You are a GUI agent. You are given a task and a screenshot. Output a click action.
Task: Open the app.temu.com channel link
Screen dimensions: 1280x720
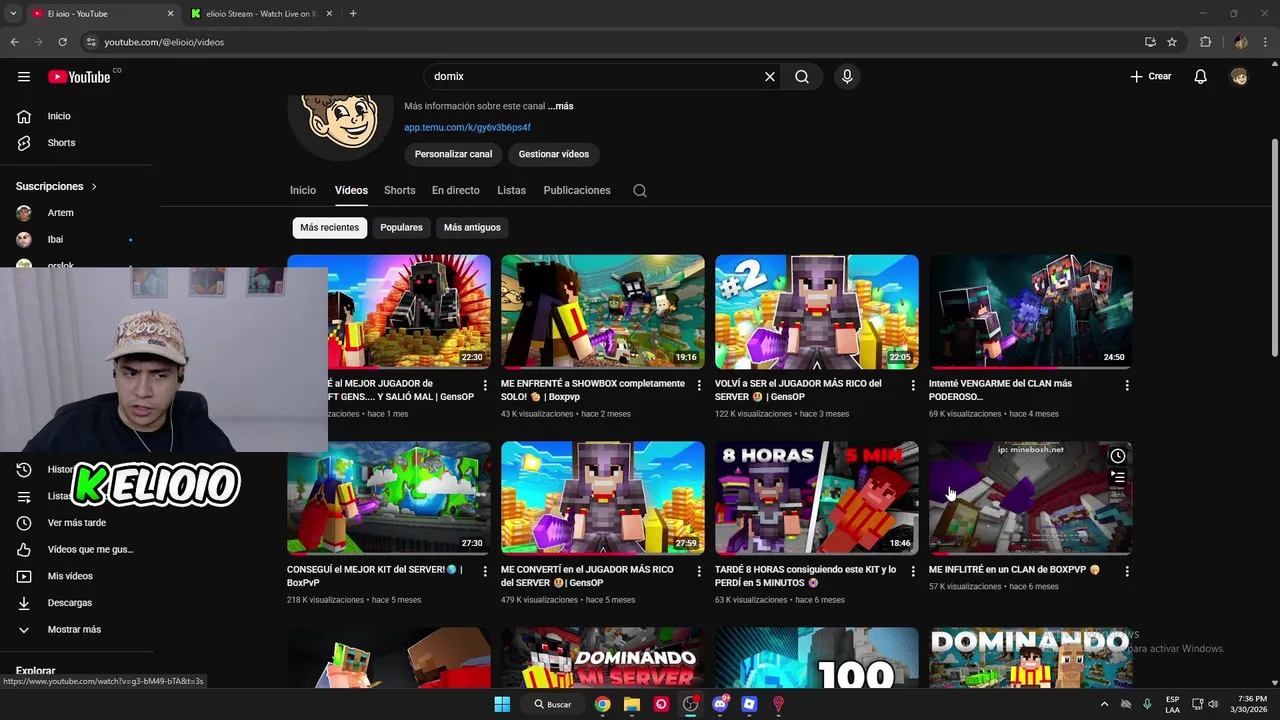click(467, 128)
